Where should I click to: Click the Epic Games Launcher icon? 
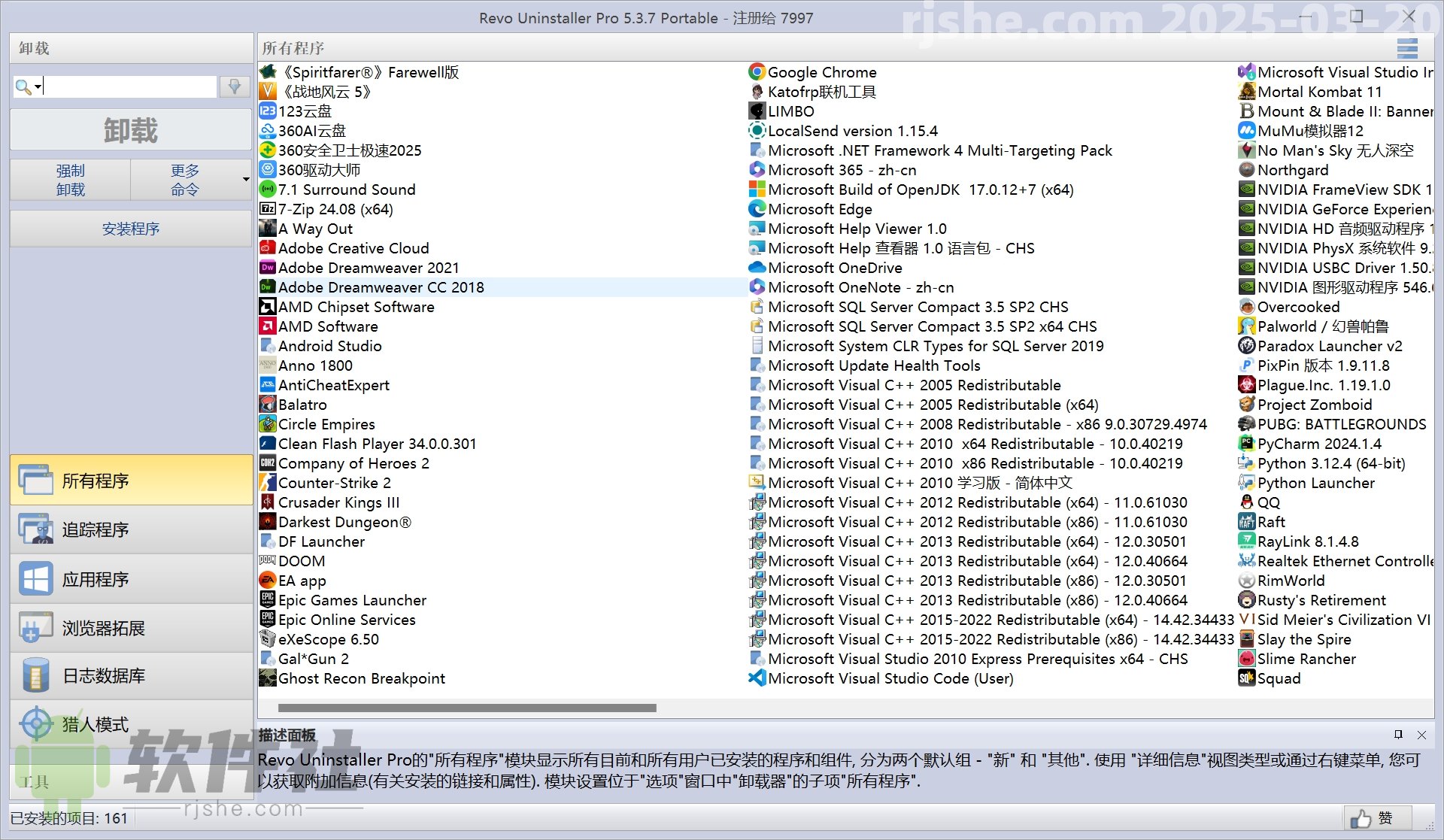pos(267,600)
